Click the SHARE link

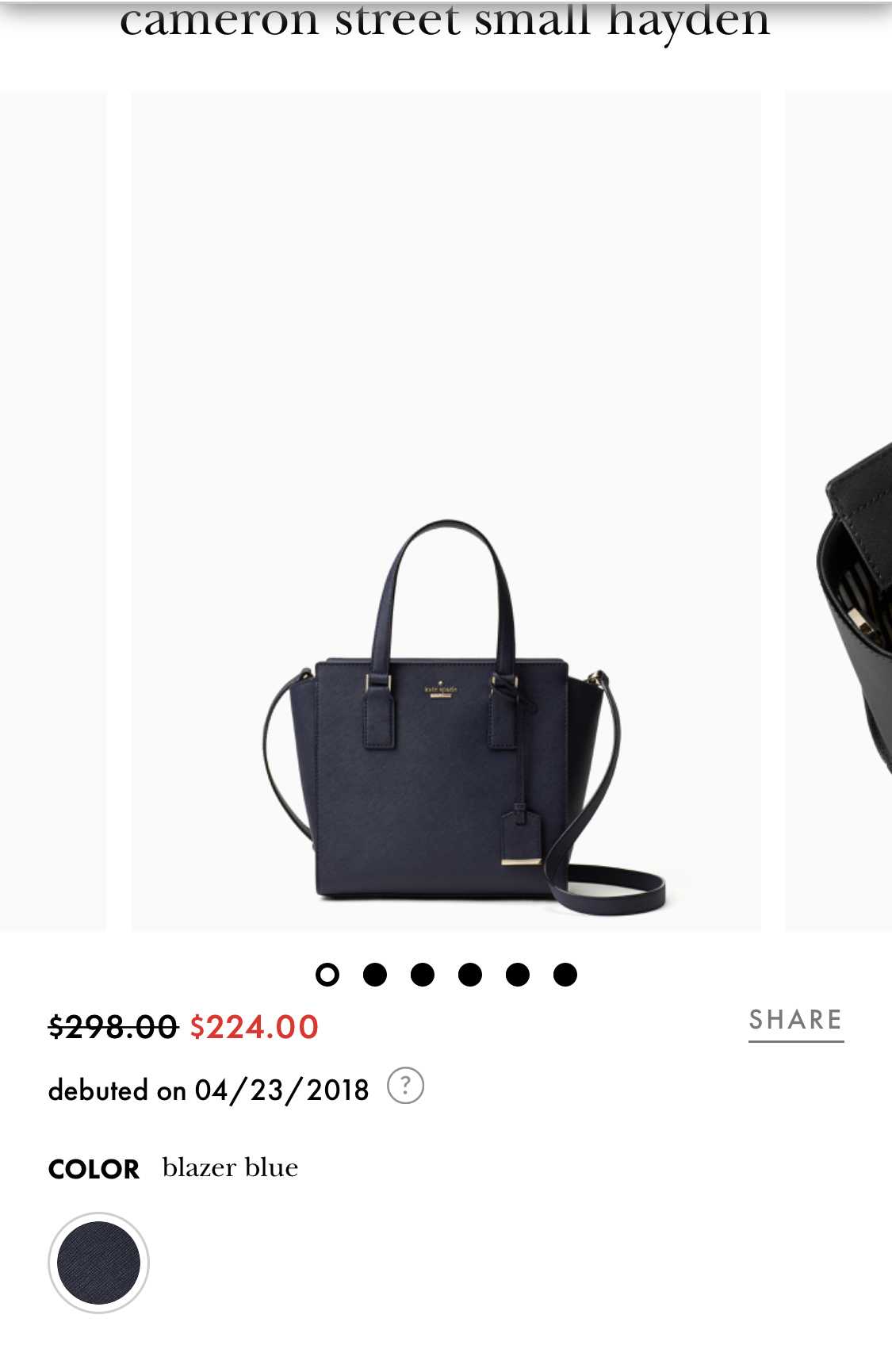[x=796, y=1021]
